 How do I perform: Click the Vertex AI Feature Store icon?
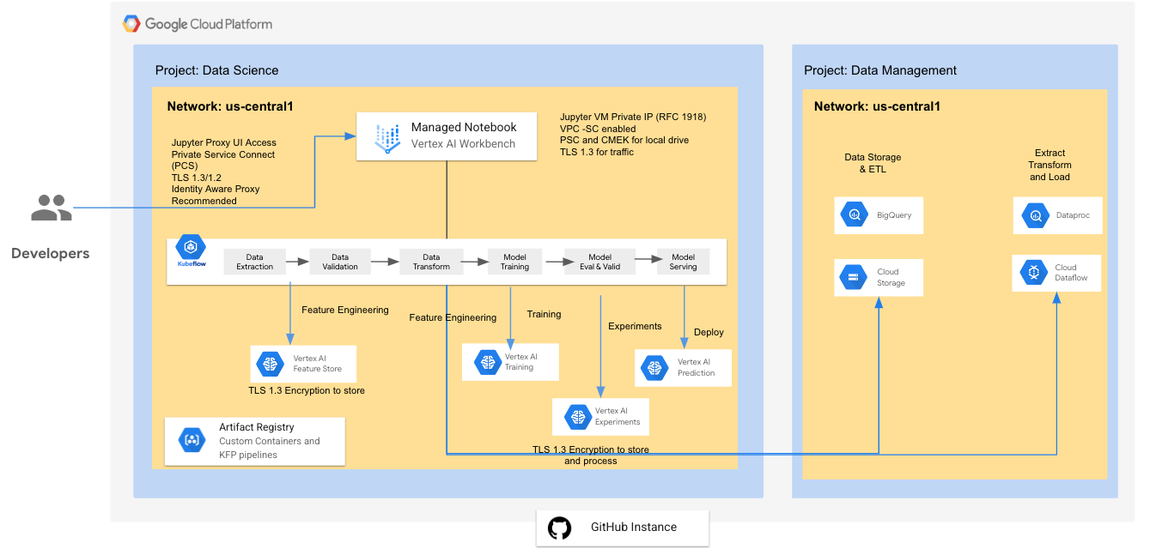pyautogui.click(x=271, y=363)
